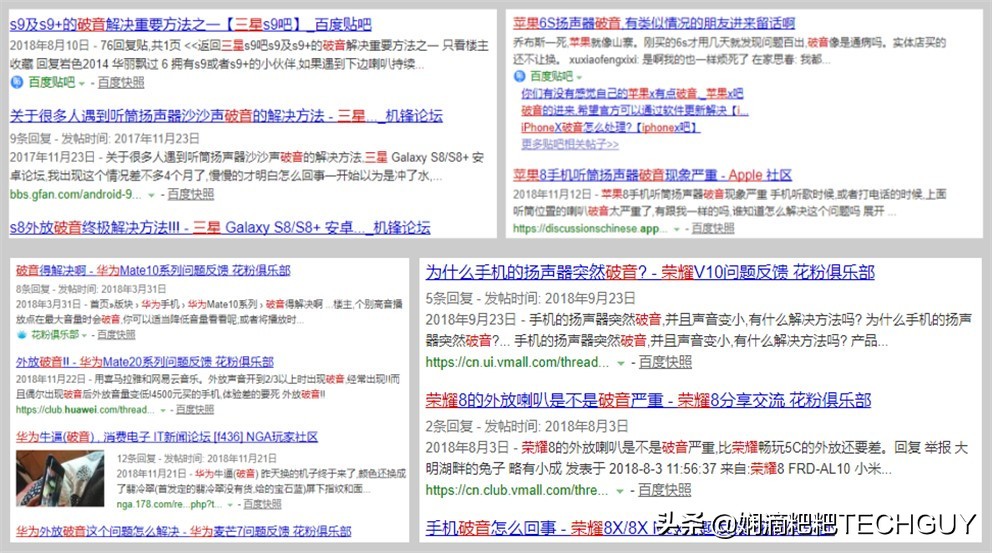Image resolution: width=992 pixels, height=553 pixels.
Task: Open the dropdown arrow next to 百度贴吧 under the 苹果6S result
Action: point(579,77)
